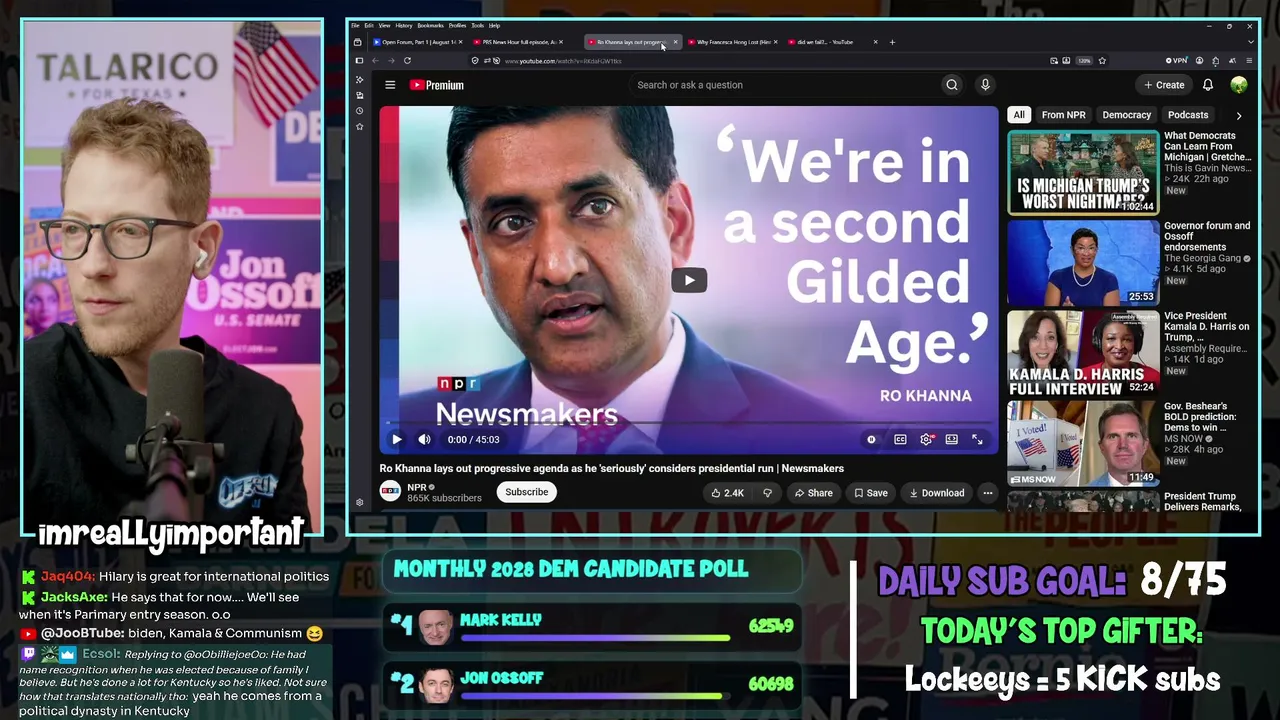1280x720 pixels.
Task: Open the video player settings gear
Action: click(x=926, y=439)
